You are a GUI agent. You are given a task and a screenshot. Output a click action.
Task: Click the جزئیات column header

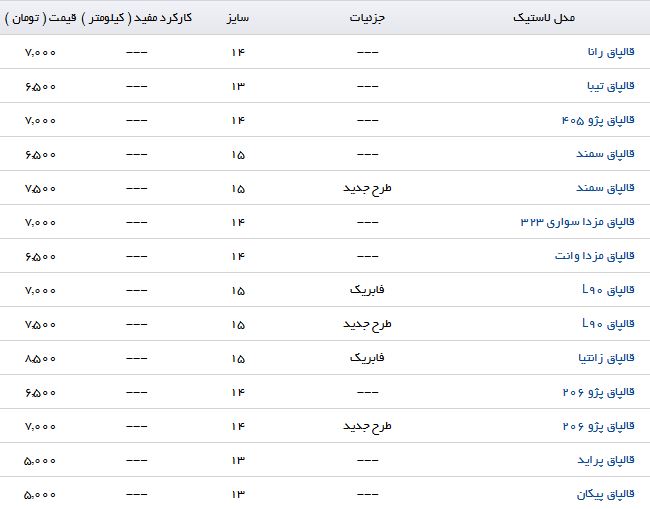(x=367, y=18)
